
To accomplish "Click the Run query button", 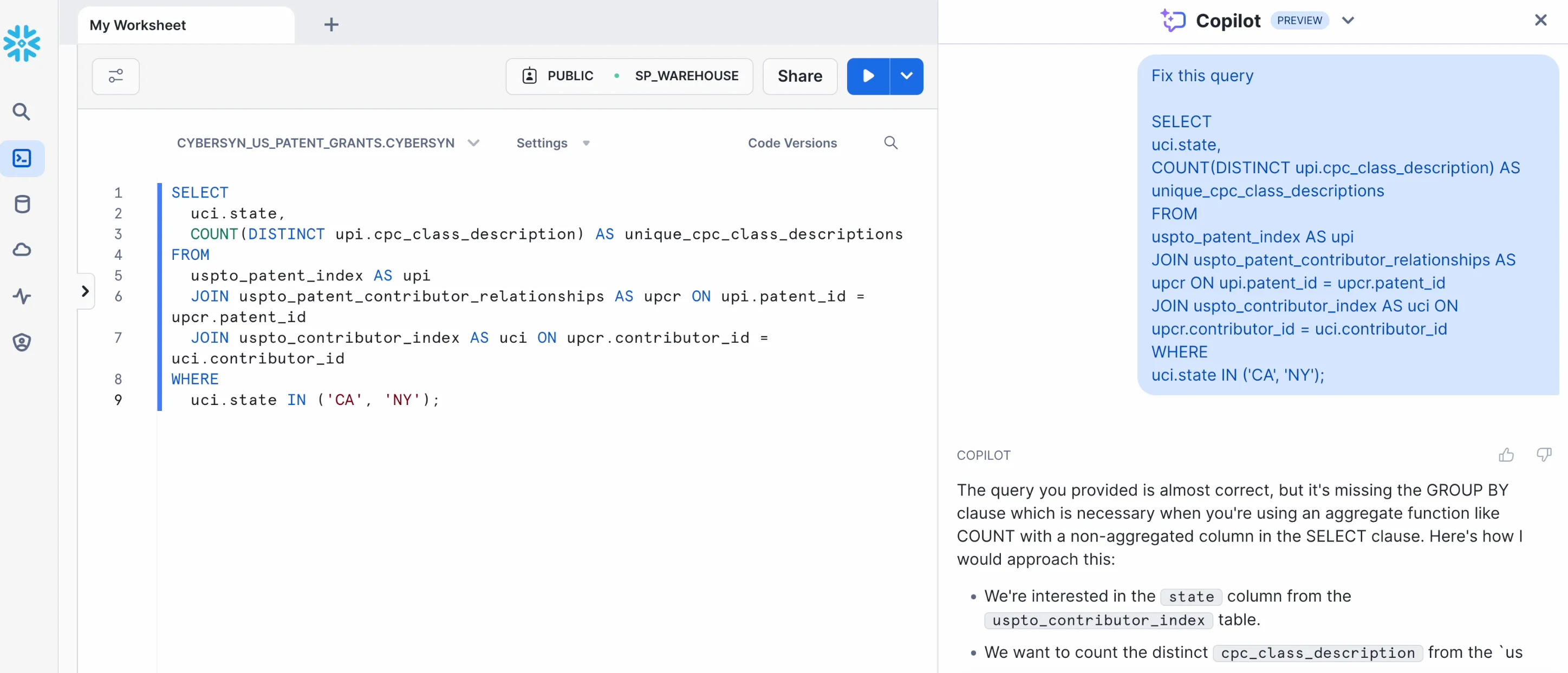I will (x=866, y=75).
